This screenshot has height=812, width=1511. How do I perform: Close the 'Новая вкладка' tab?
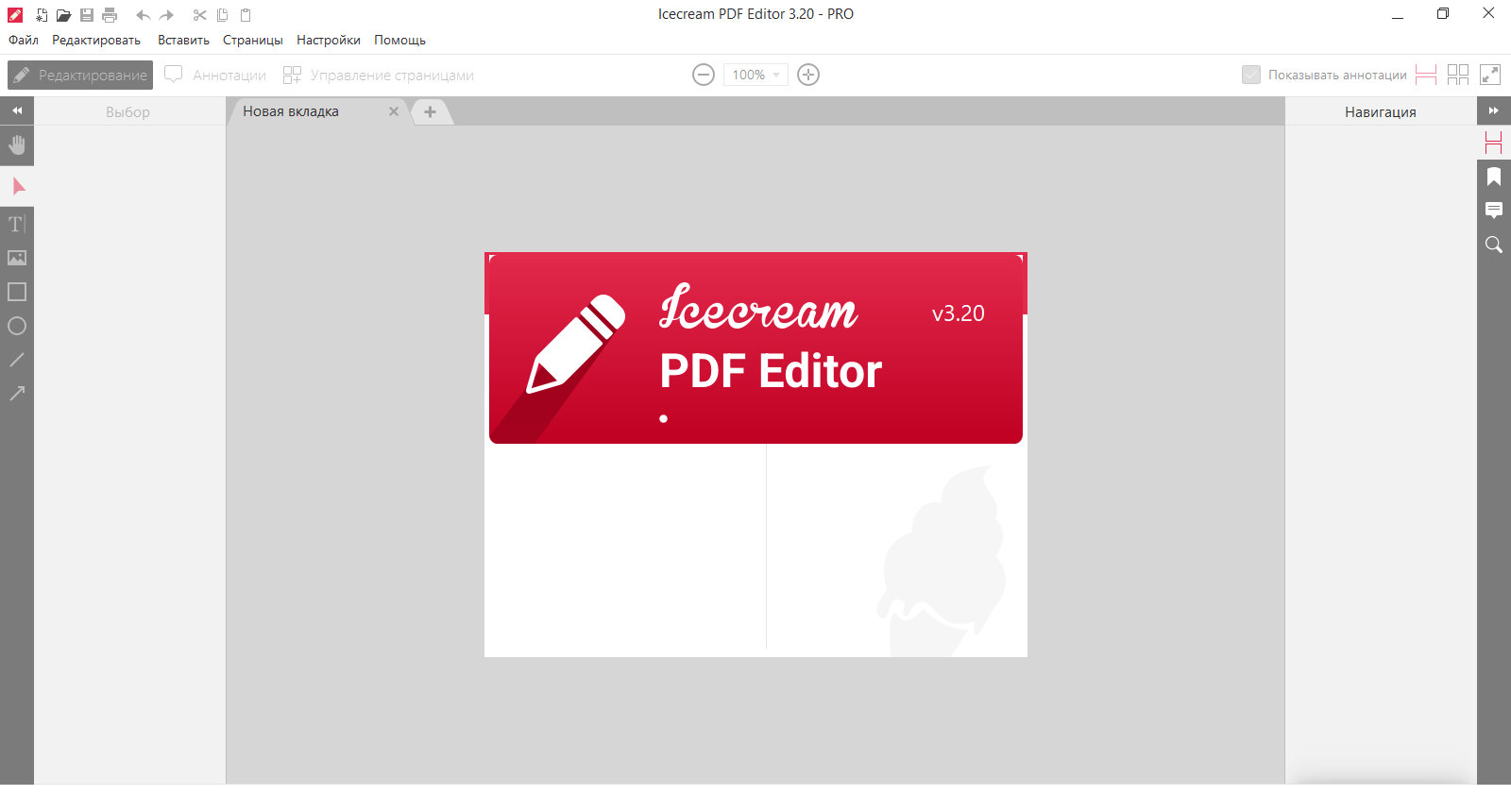(394, 111)
